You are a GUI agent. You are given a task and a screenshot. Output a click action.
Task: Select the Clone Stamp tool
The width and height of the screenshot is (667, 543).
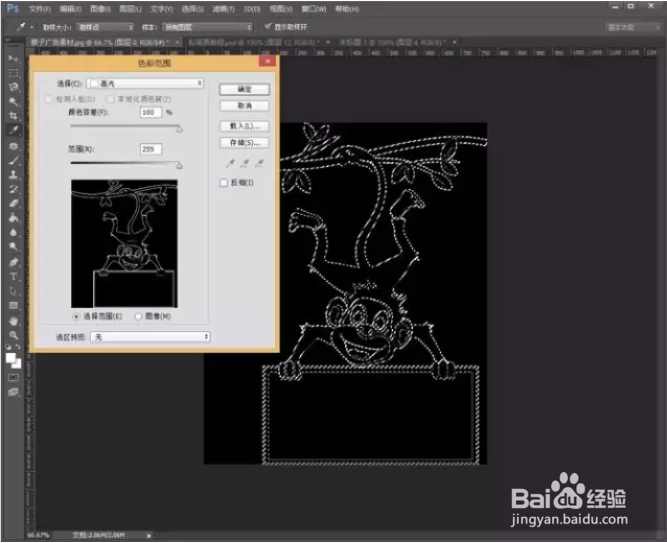coord(13,175)
